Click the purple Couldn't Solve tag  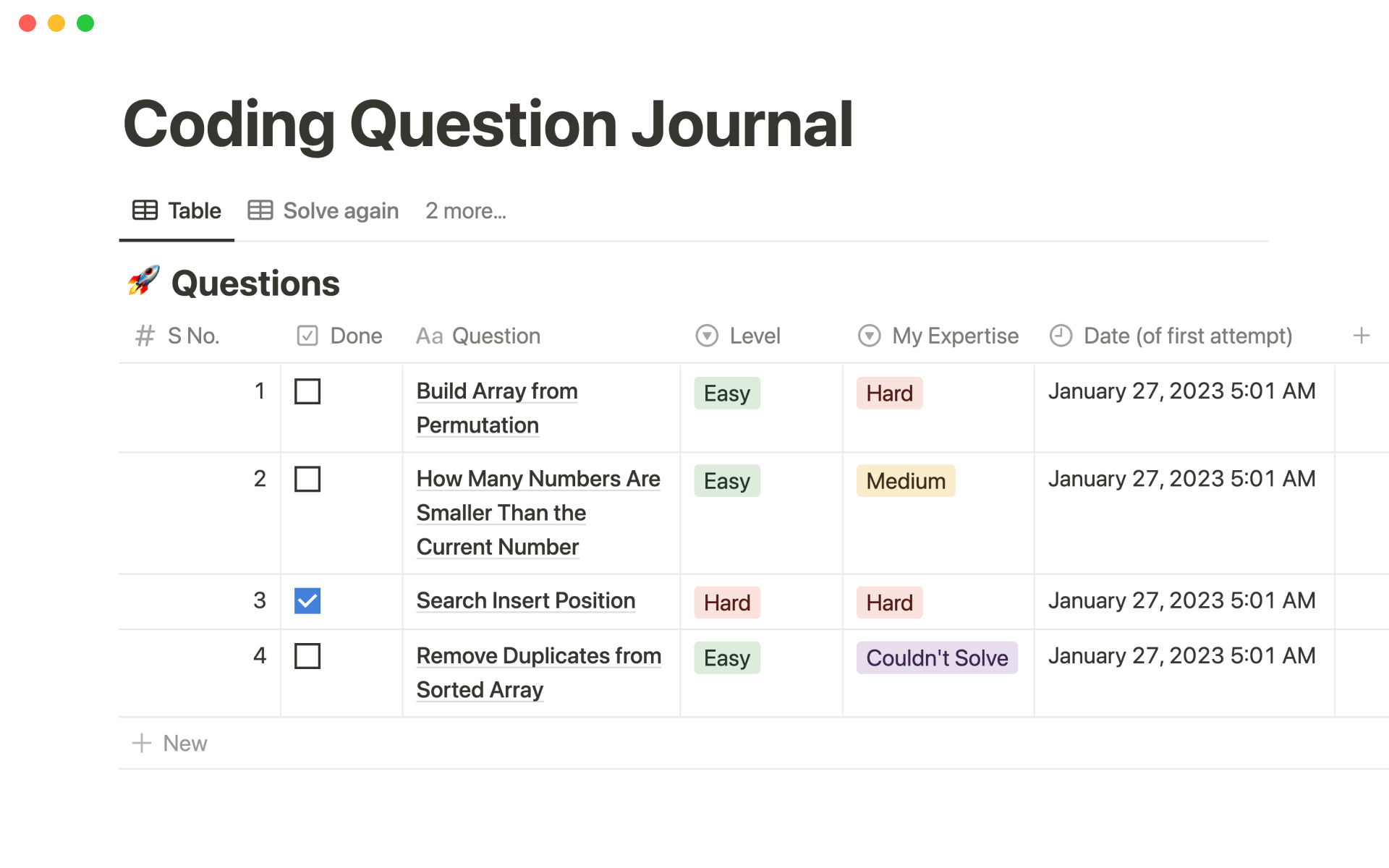(x=937, y=658)
